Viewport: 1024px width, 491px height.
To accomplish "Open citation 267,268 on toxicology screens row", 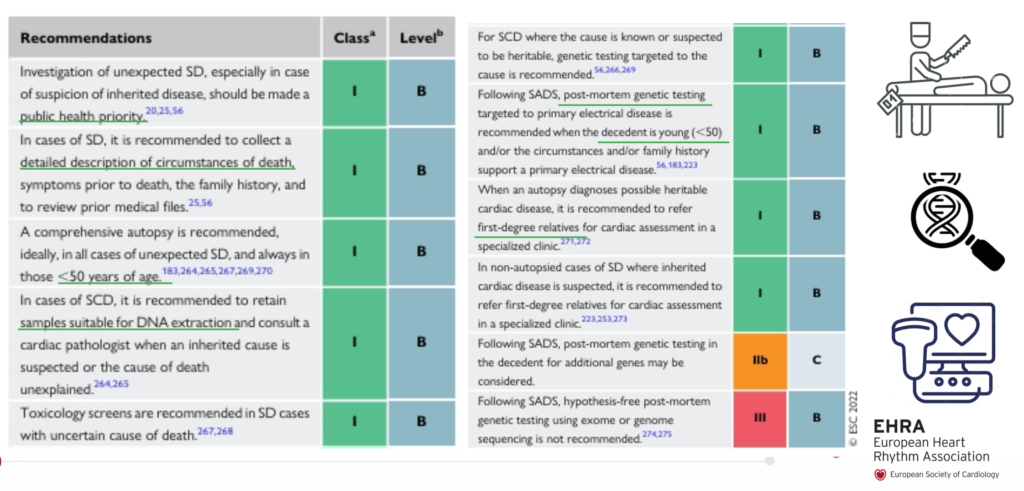I will coord(216,430).
